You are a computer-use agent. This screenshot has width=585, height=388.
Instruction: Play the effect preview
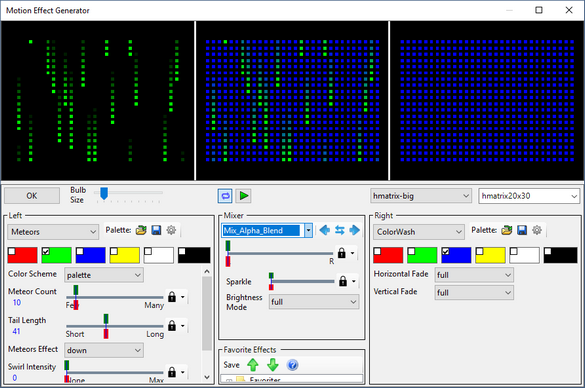(244, 196)
